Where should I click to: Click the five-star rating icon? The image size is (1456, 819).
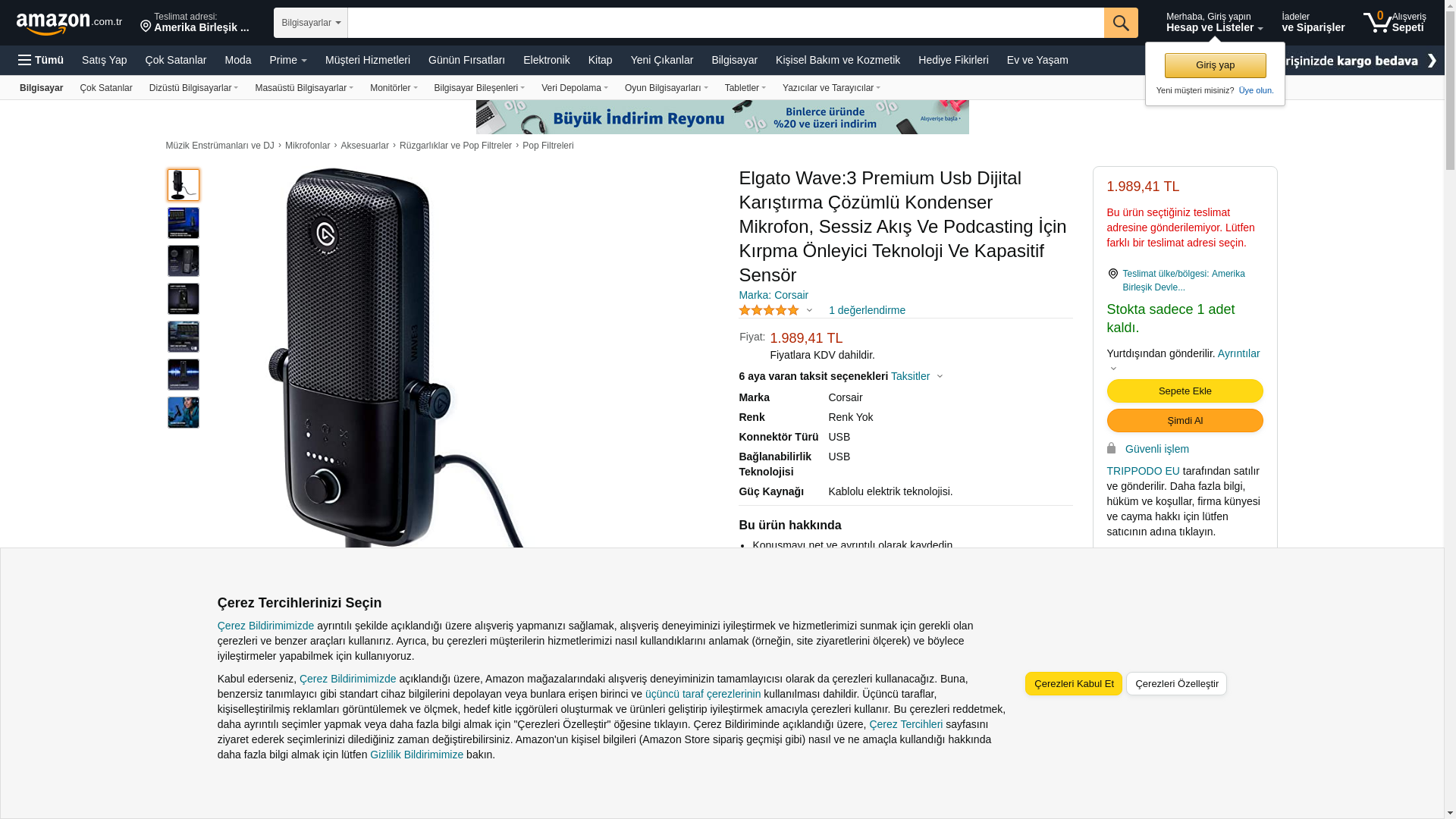[769, 310]
